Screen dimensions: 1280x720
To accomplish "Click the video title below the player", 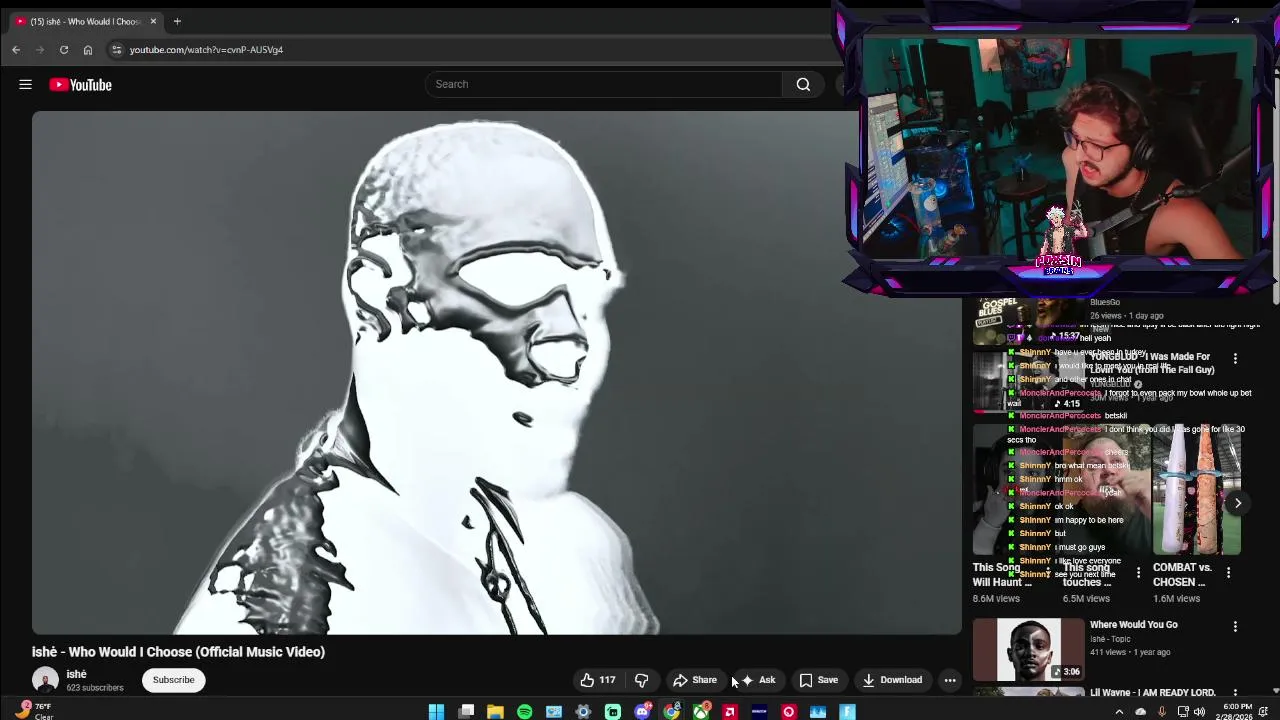I will pos(178,652).
